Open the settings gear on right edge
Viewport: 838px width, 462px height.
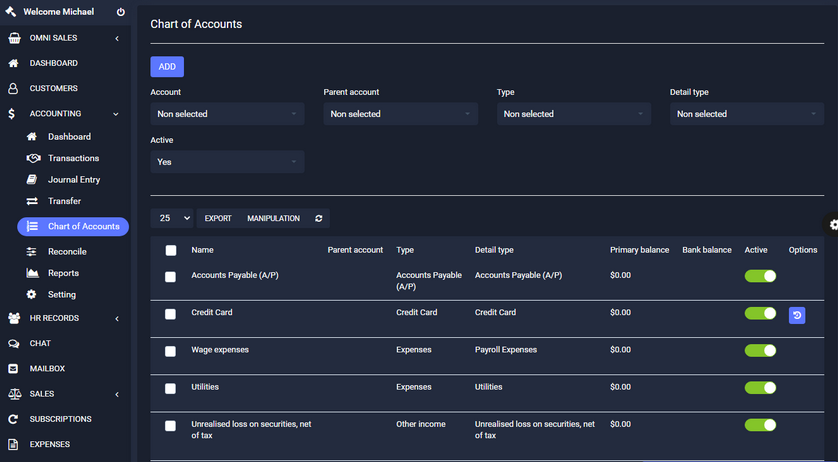833,225
